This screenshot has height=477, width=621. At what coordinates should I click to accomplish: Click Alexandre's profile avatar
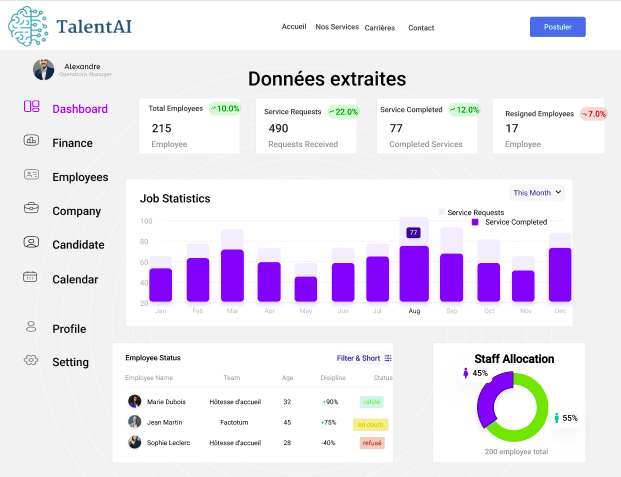[44, 69]
